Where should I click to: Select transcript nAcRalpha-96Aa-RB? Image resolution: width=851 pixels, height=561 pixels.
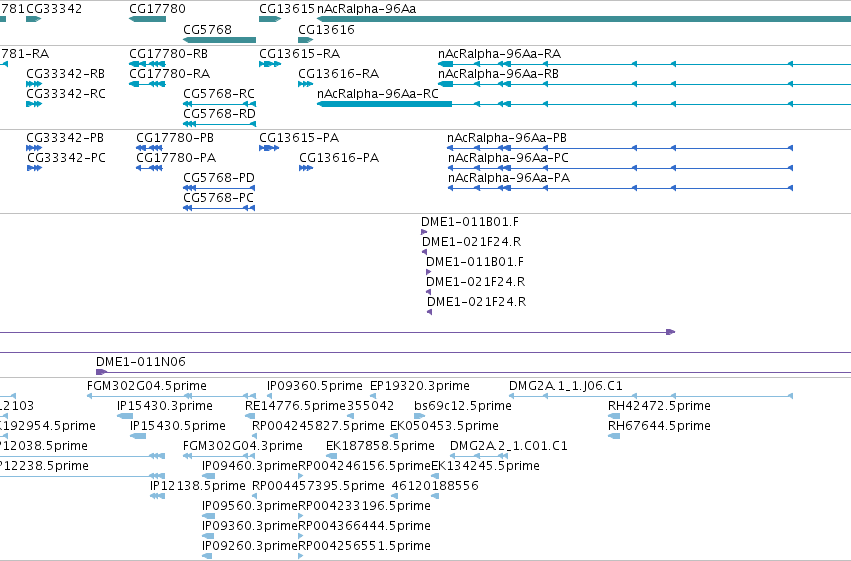tap(498, 74)
